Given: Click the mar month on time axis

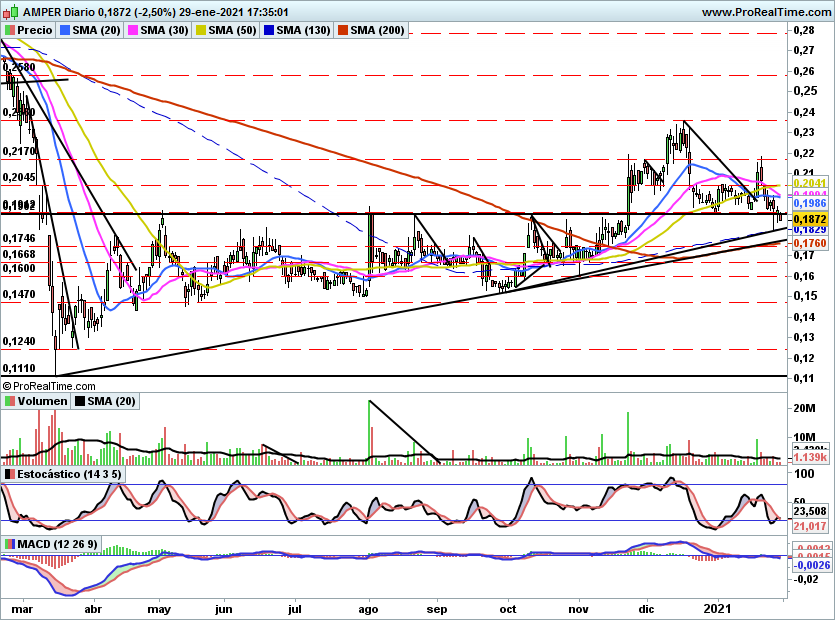Looking at the screenshot, I should click(21, 609).
